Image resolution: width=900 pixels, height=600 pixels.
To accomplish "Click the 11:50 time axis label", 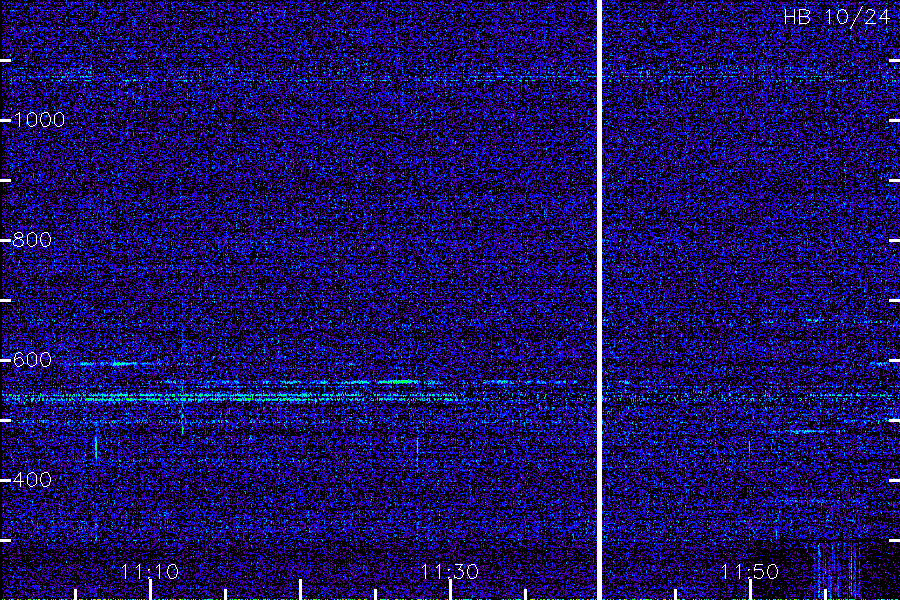I will pyautogui.click(x=749, y=571).
